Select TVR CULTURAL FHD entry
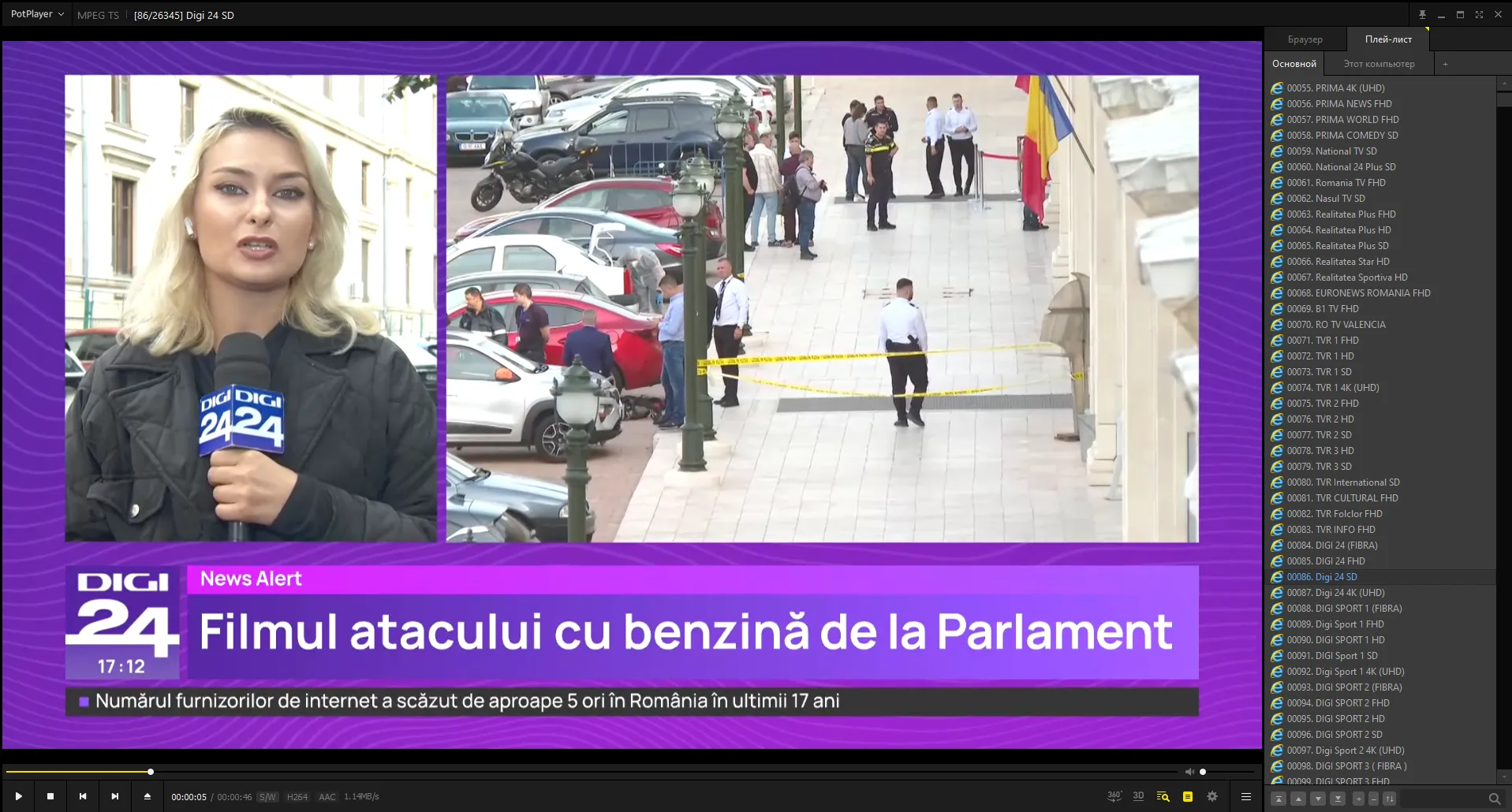 (x=1380, y=498)
